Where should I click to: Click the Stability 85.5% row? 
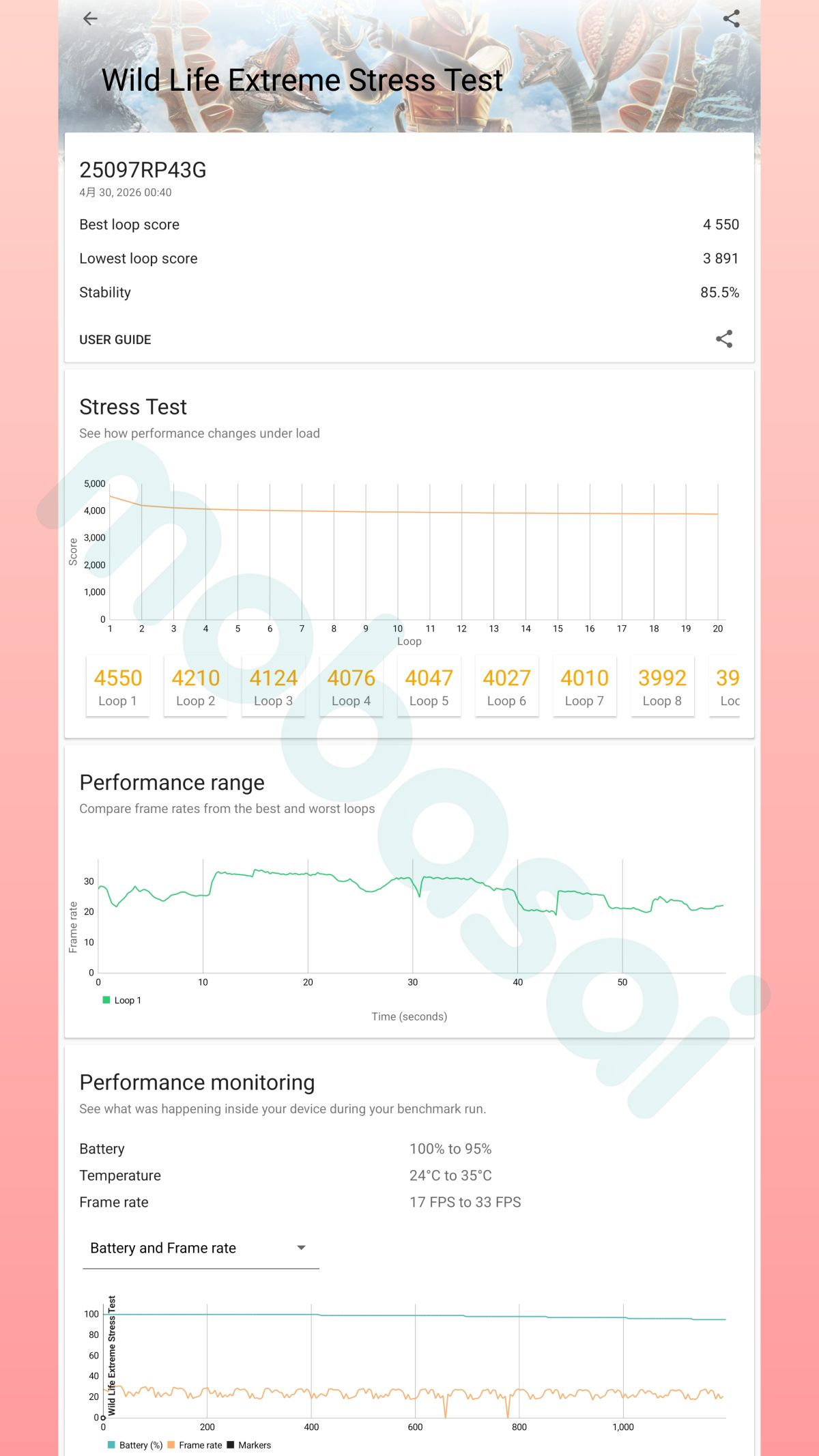click(409, 292)
